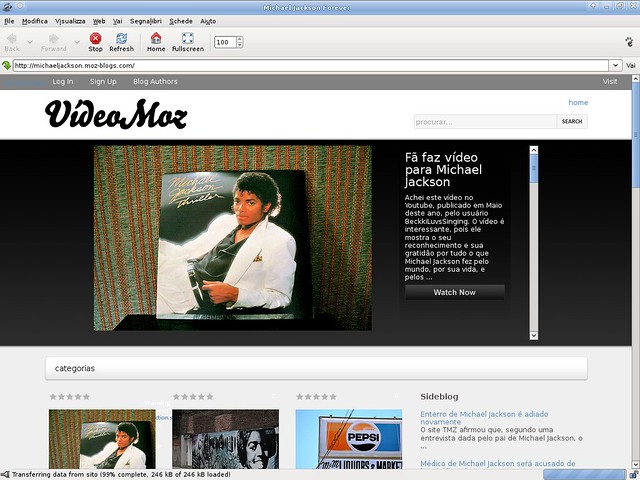The image size is (640, 480).
Task: Open the Modifica menu
Action: coord(35,21)
